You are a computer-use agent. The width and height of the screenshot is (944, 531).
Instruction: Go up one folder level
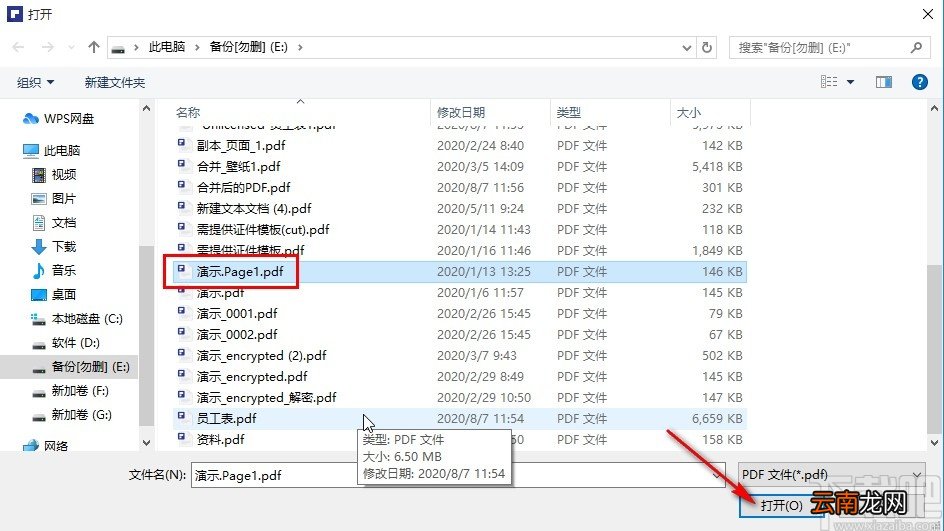tap(93, 47)
